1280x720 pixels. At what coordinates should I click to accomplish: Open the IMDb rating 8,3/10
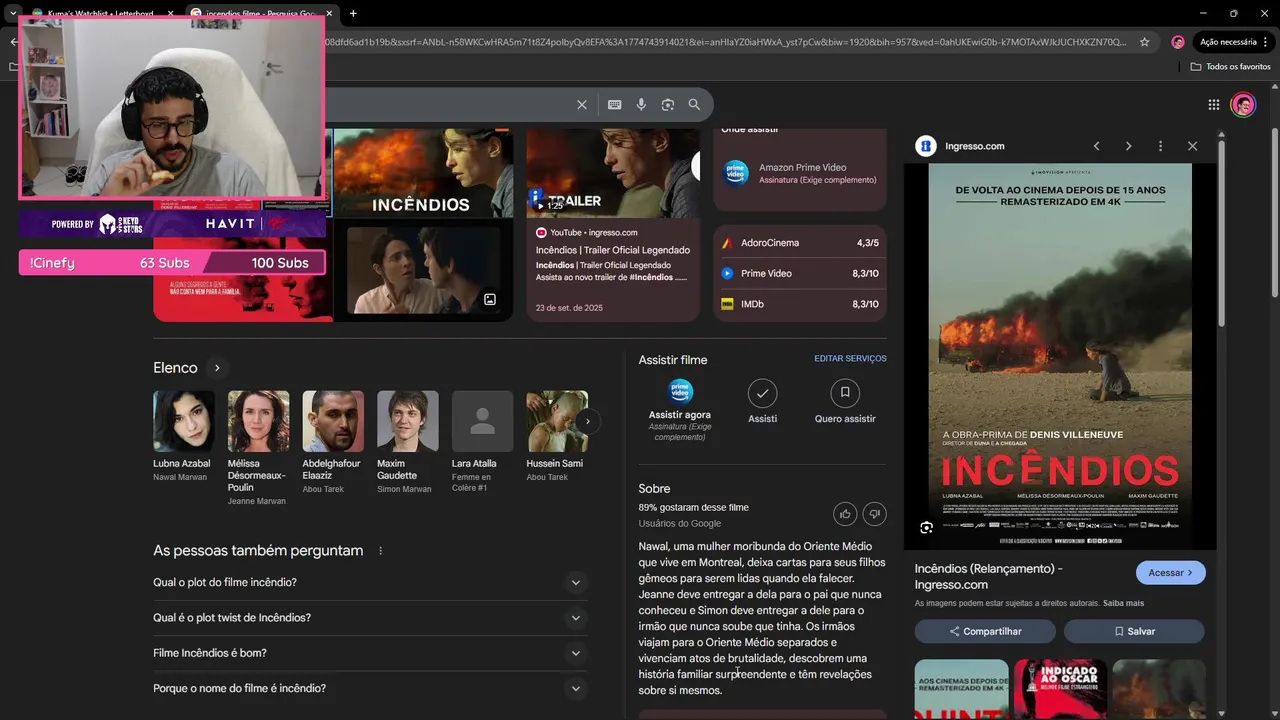point(800,304)
